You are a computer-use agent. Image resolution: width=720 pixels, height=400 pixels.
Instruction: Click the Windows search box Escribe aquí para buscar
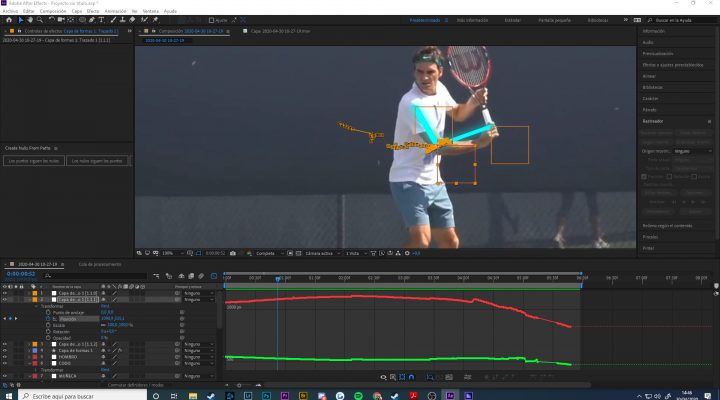(83, 395)
